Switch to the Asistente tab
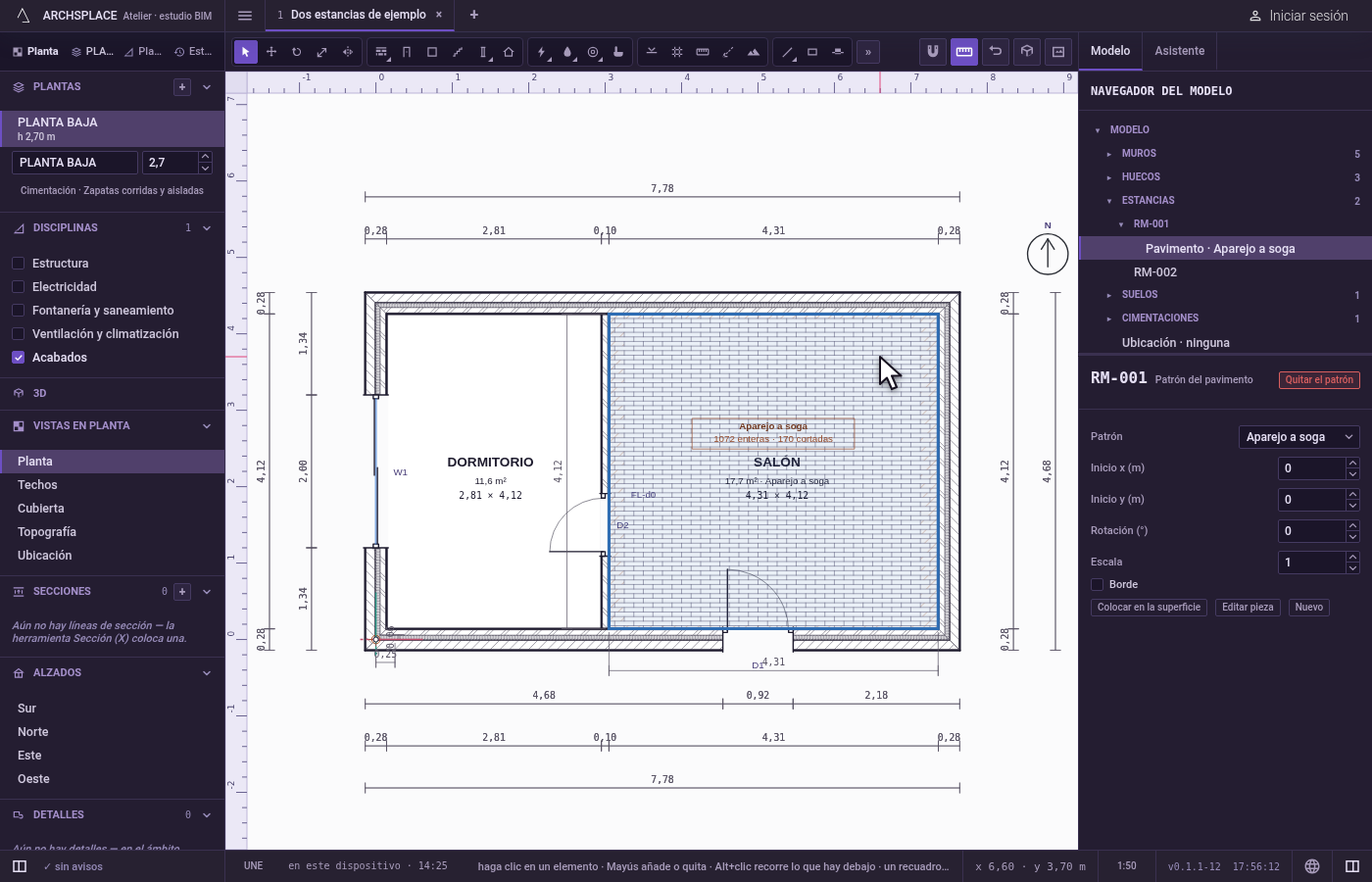The width and height of the screenshot is (1372, 882). point(1179,51)
